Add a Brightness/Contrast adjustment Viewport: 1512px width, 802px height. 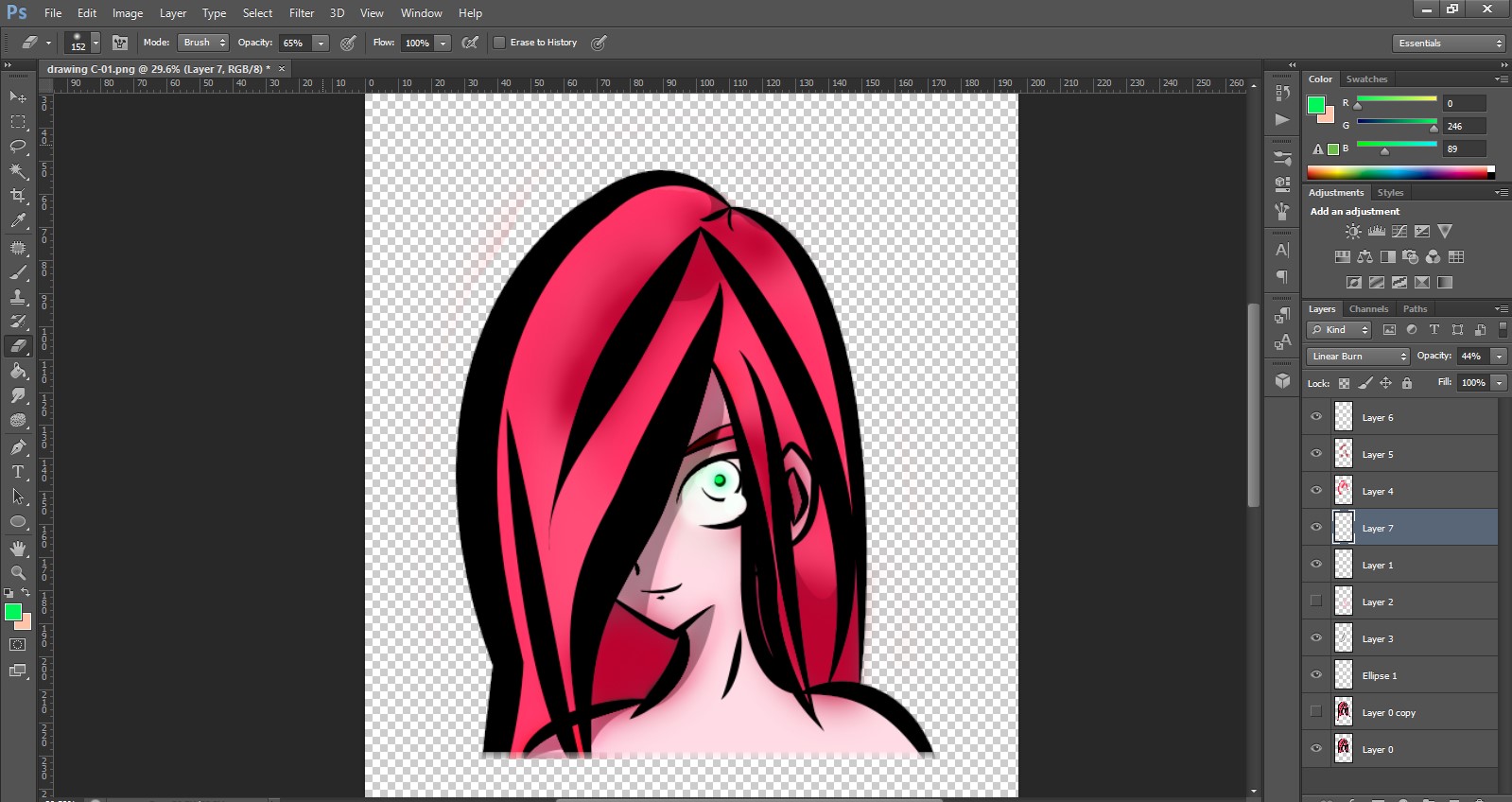(x=1354, y=232)
